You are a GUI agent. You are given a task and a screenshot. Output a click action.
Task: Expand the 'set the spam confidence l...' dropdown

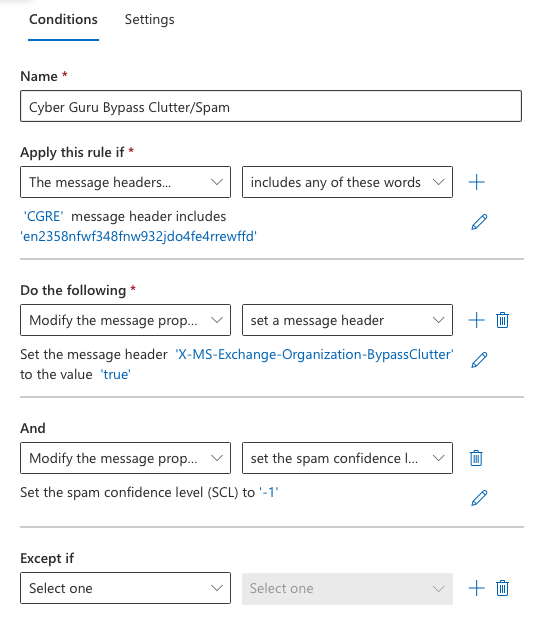347,458
